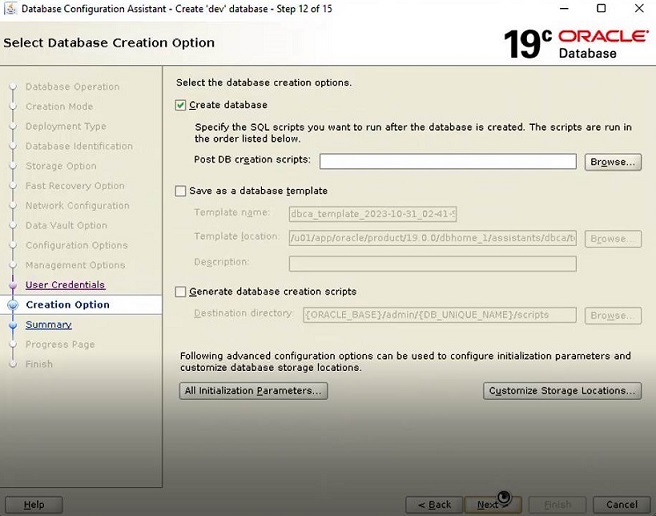This screenshot has width=656, height=516.
Task: Click the Network Configuration step label
Action: (77, 205)
